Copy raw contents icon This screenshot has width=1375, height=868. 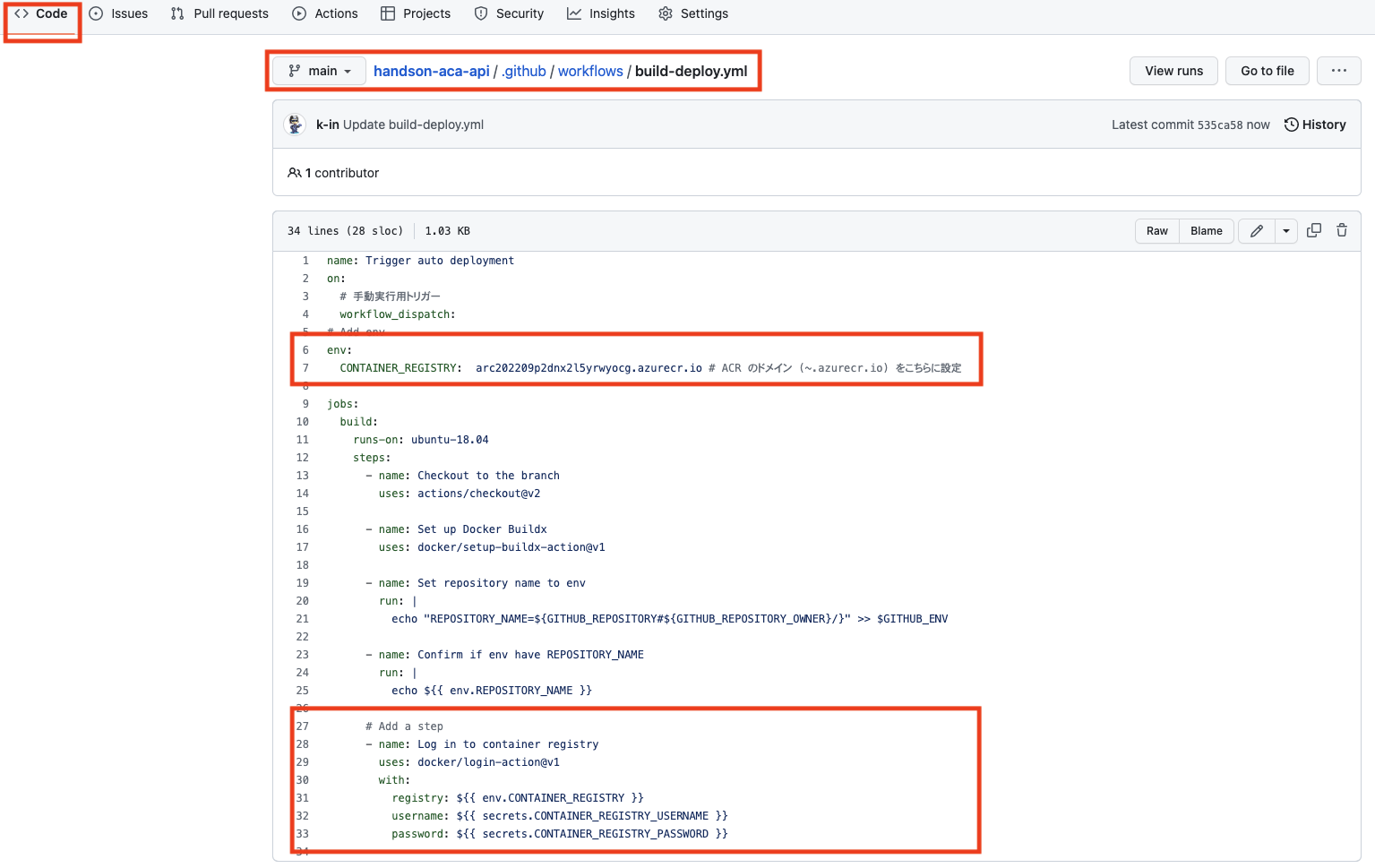click(1314, 230)
